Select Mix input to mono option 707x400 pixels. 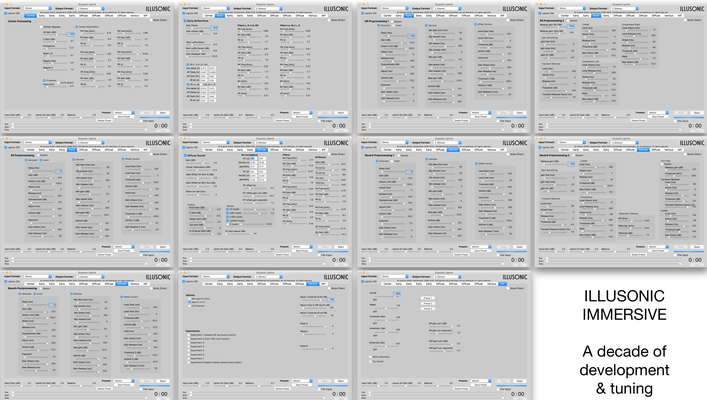tap(189, 299)
